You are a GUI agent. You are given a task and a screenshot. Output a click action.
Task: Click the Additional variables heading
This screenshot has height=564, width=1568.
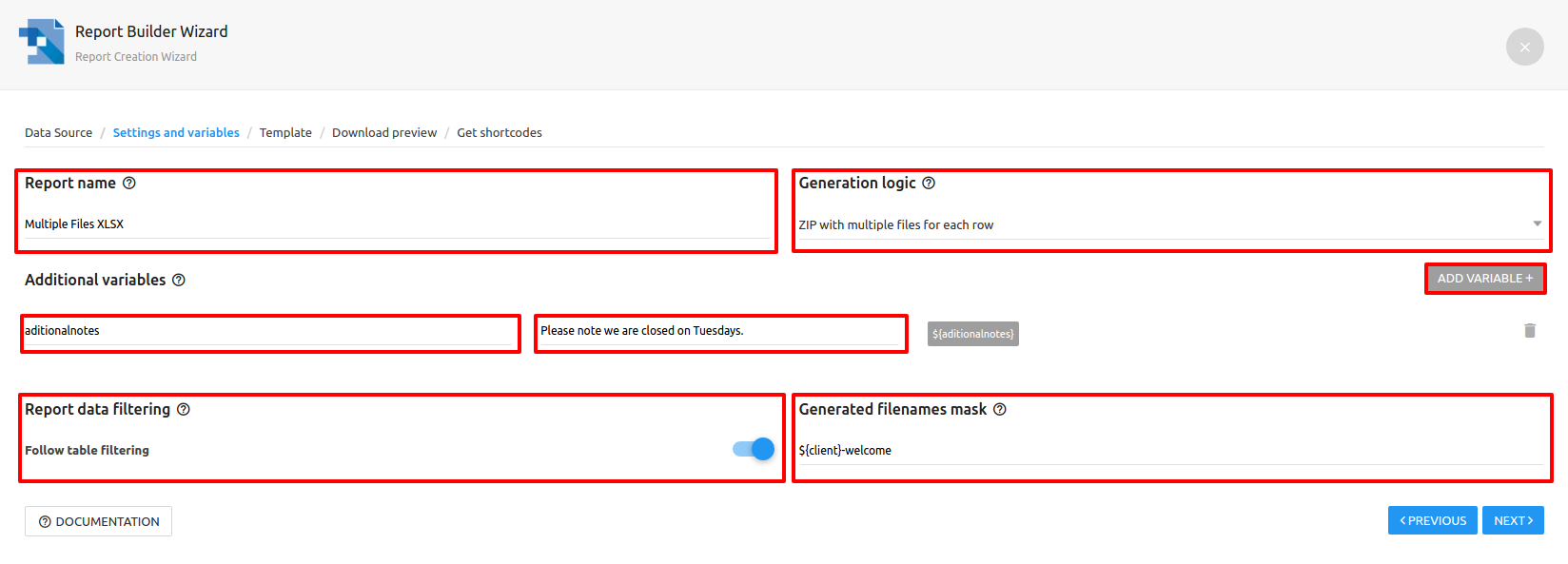tap(95, 280)
